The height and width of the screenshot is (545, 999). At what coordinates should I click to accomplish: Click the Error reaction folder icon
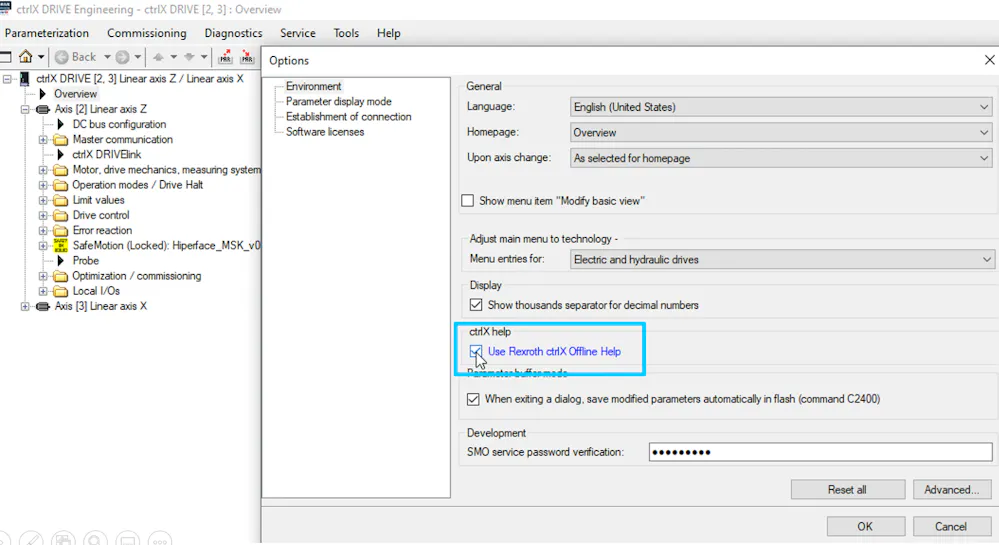click(x=61, y=231)
